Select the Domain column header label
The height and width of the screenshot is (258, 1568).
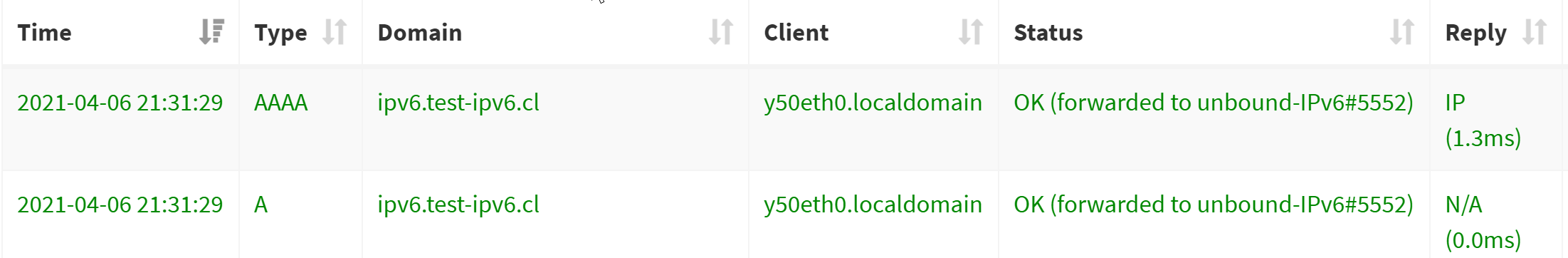tap(419, 33)
